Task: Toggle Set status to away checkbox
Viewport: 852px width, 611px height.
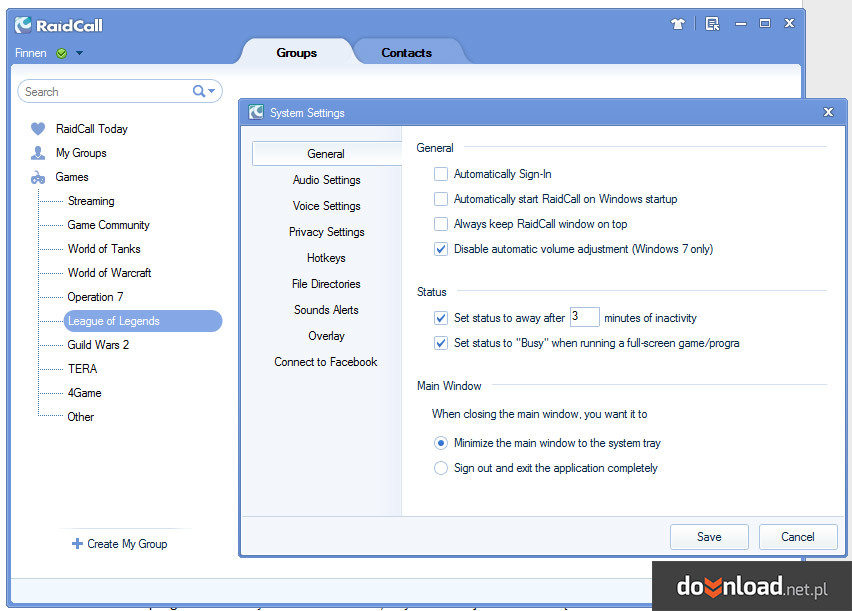Action: click(x=441, y=318)
